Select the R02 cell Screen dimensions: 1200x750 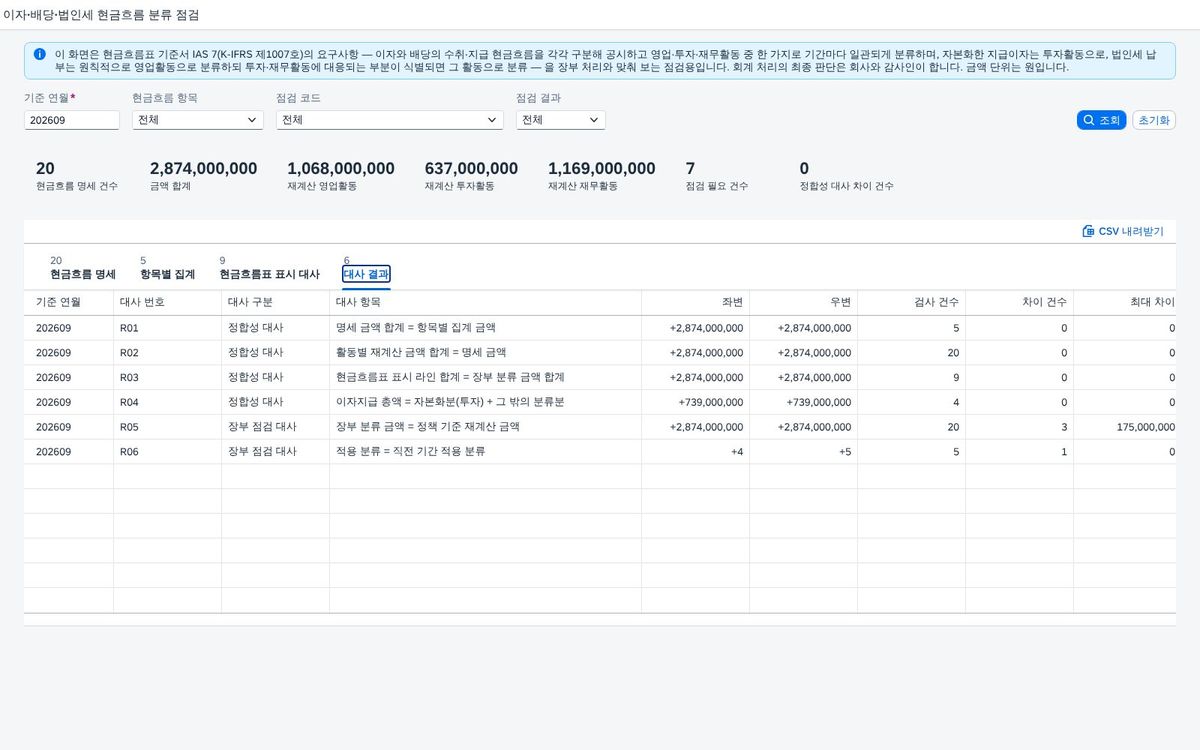coord(168,353)
